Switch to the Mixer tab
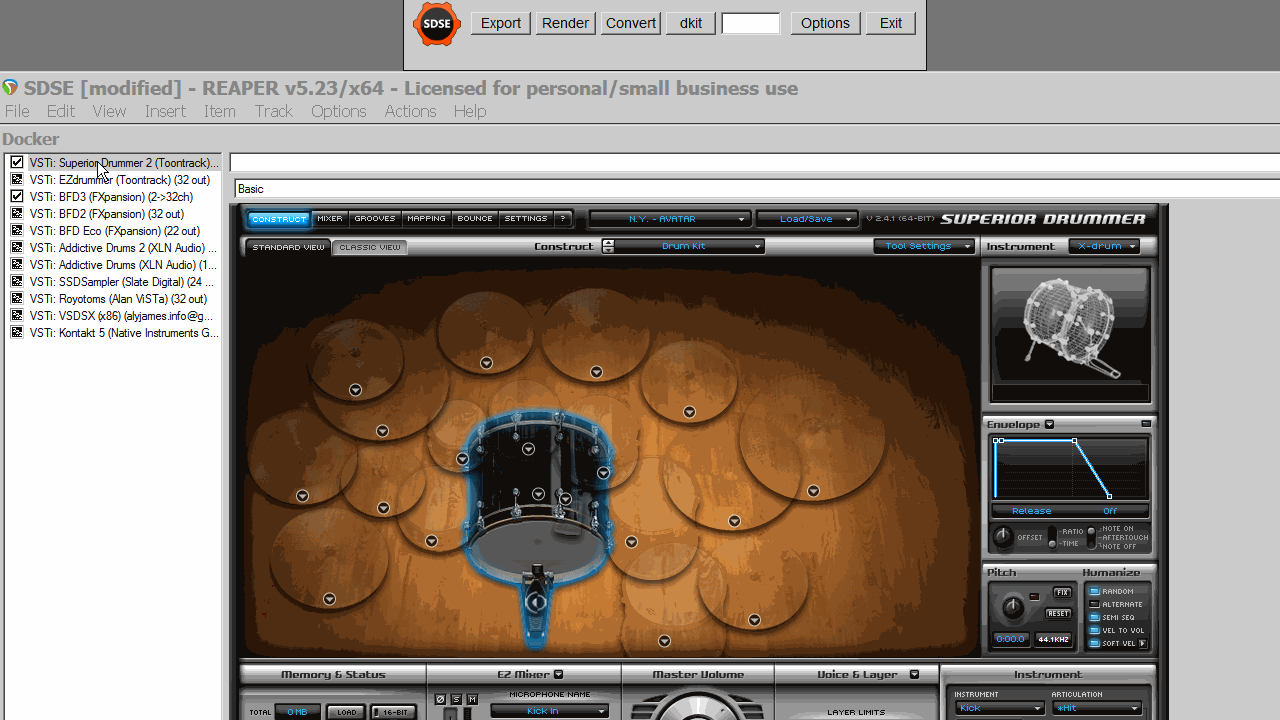Screen dimensions: 1280x720 coord(330,219)
